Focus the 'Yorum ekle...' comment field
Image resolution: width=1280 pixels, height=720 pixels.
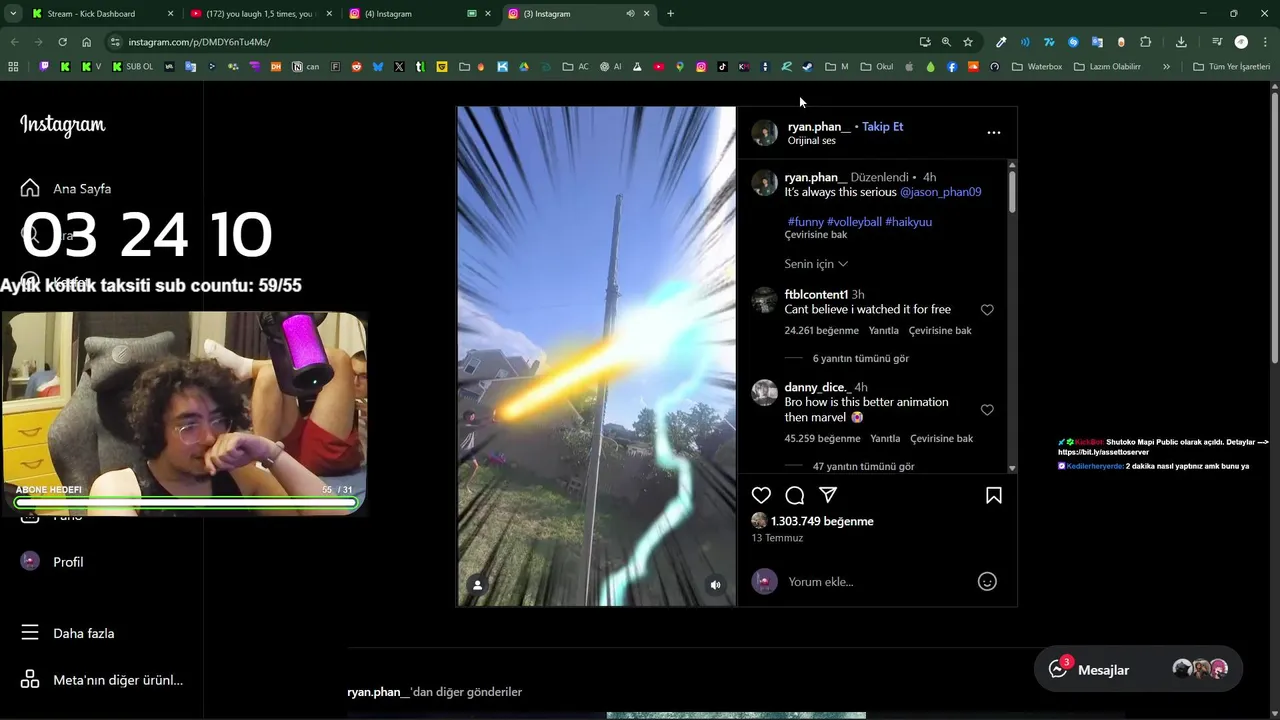[878, 582]
